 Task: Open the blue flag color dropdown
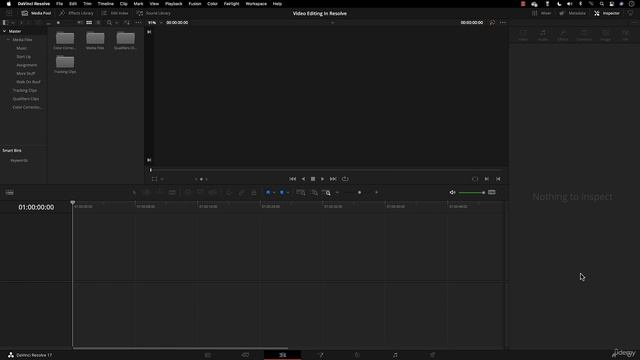273,193
